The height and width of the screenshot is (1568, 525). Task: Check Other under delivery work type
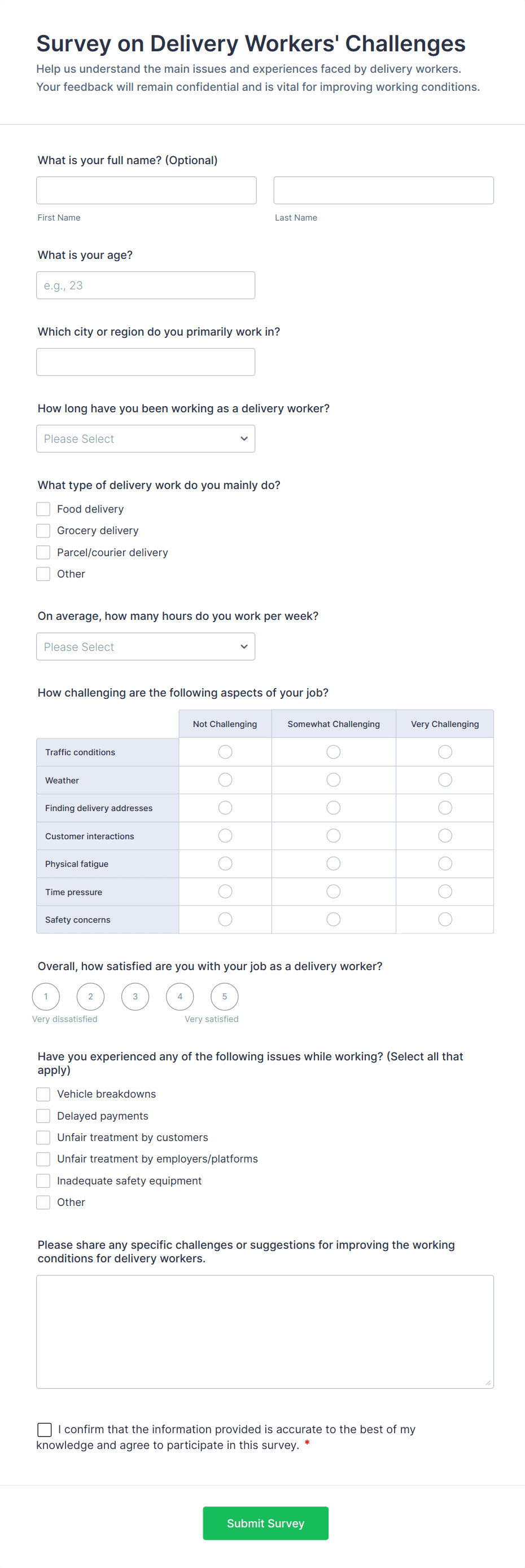43,574
